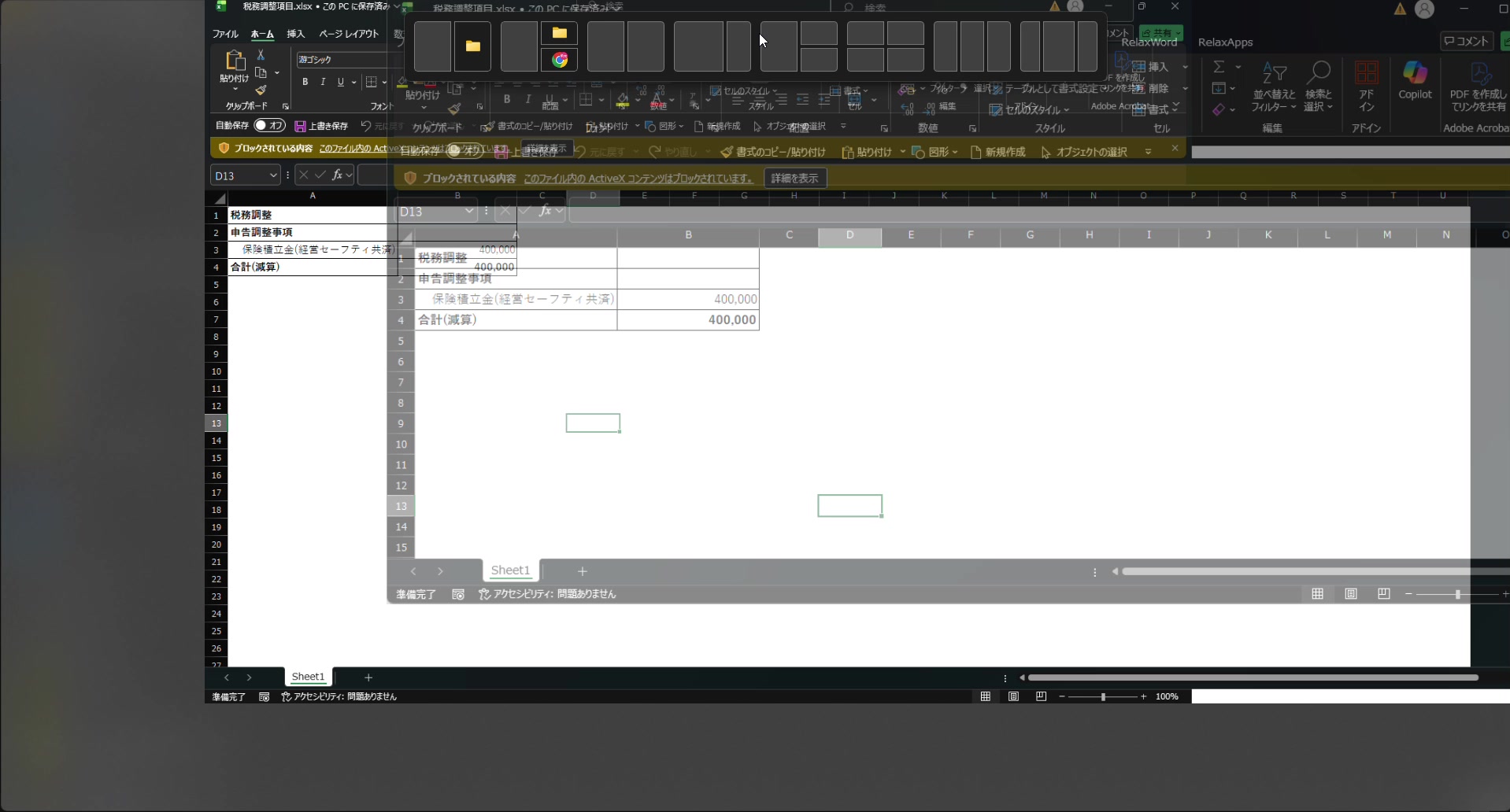The height and width of the screenshot is (812, 1510).
Task: Click the account profile avatar
Action: pyautogui.click(x=1423, y=9)
